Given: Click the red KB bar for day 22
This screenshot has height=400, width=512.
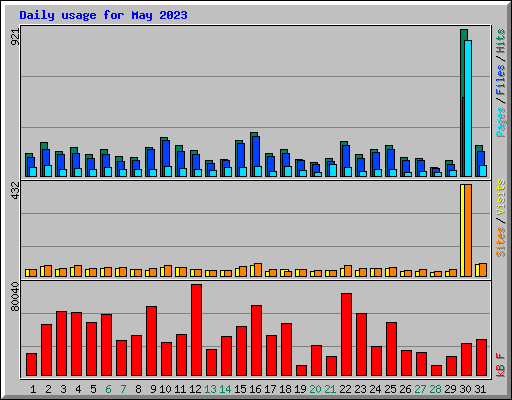Looking at the screenshot, I should pos(346,335).
